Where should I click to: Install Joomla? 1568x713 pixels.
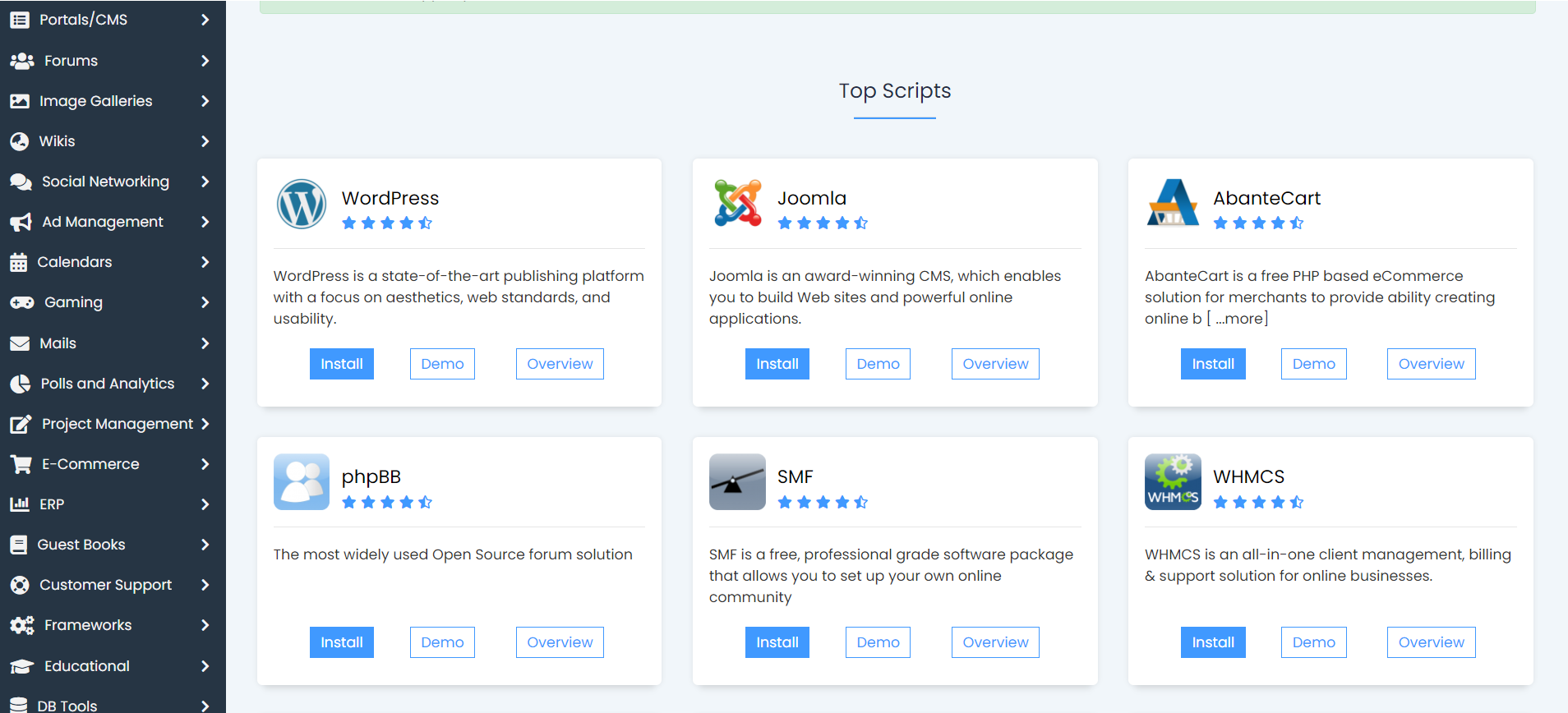click(777, 364)
